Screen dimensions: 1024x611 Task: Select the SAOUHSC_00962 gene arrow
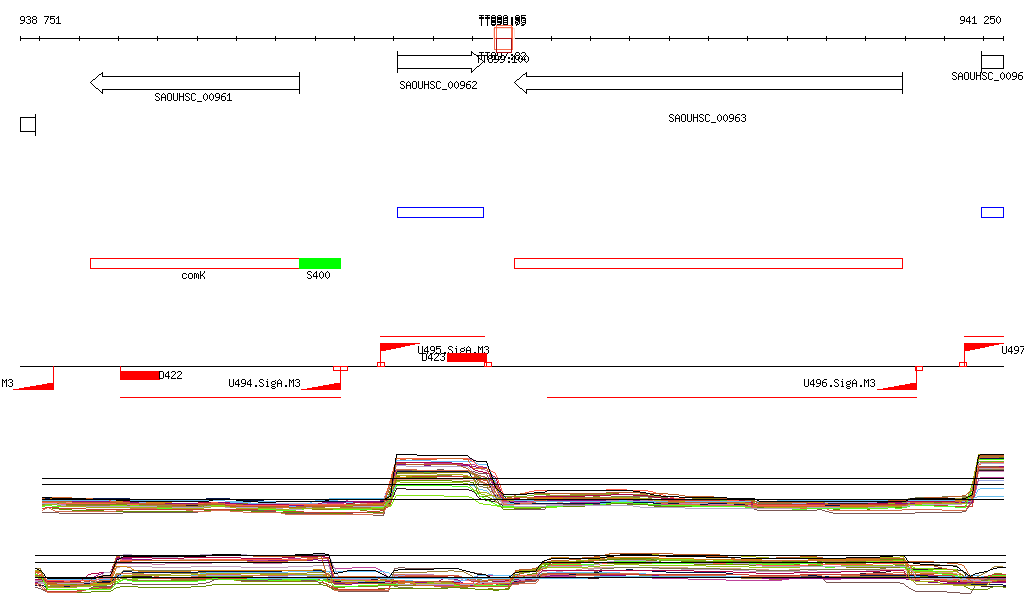click(440, 62)
